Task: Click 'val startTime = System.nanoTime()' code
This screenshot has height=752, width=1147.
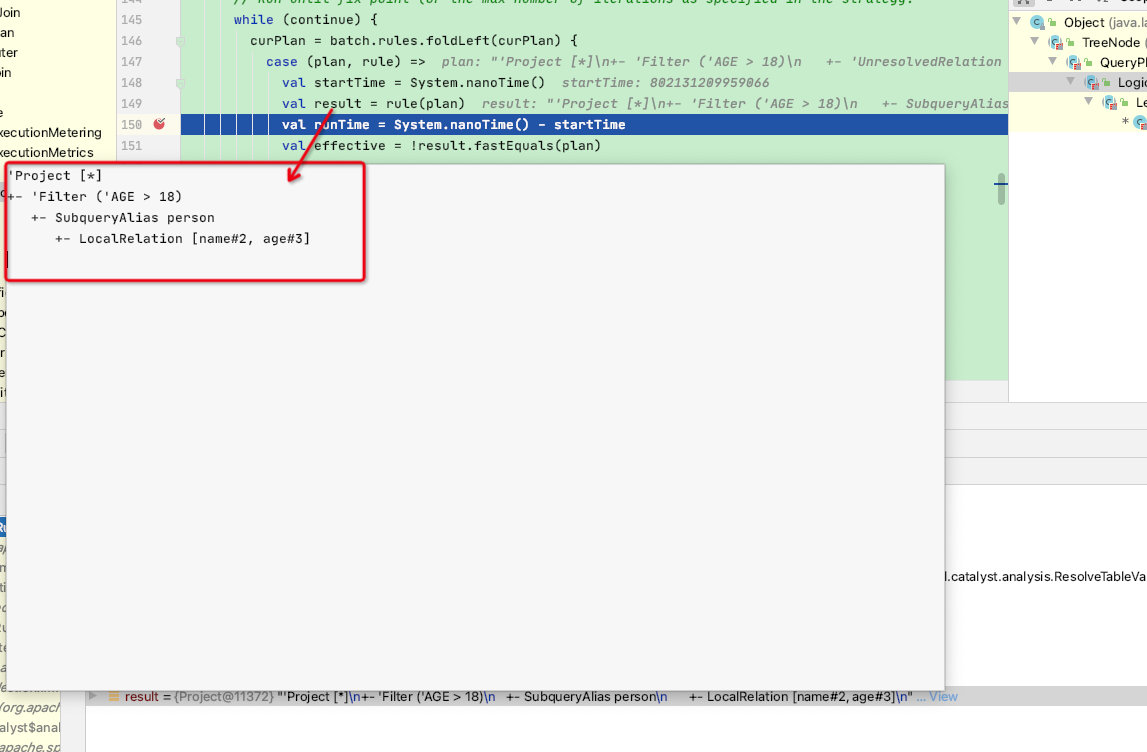Action: pyautogui.click(x=413, y=83)
